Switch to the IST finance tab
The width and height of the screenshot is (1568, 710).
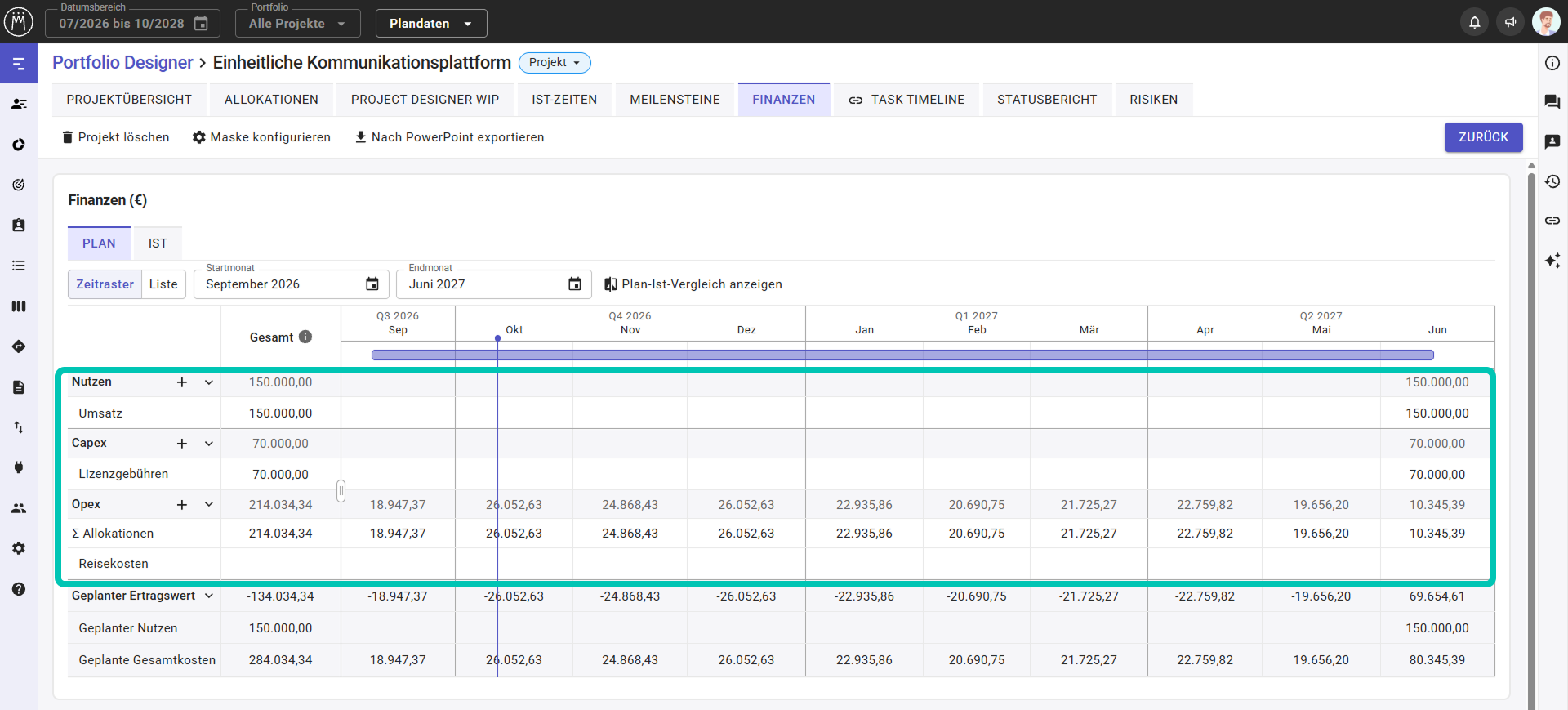coord(158,243)
